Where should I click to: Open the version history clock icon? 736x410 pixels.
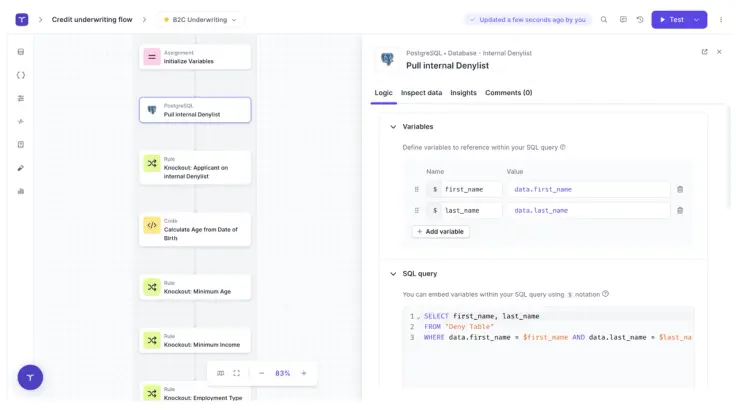coord(640,20)
